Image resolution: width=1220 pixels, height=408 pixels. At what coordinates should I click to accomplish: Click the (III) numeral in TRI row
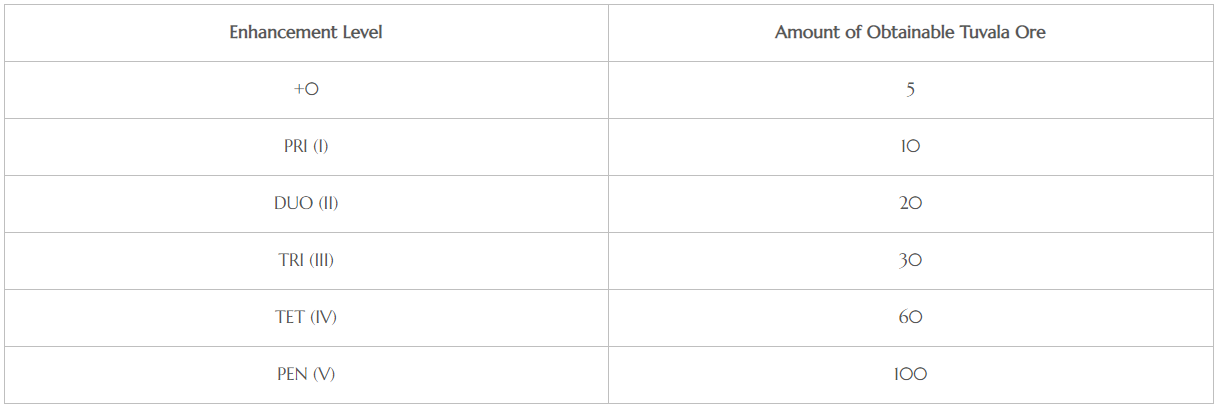click(322, 260)
